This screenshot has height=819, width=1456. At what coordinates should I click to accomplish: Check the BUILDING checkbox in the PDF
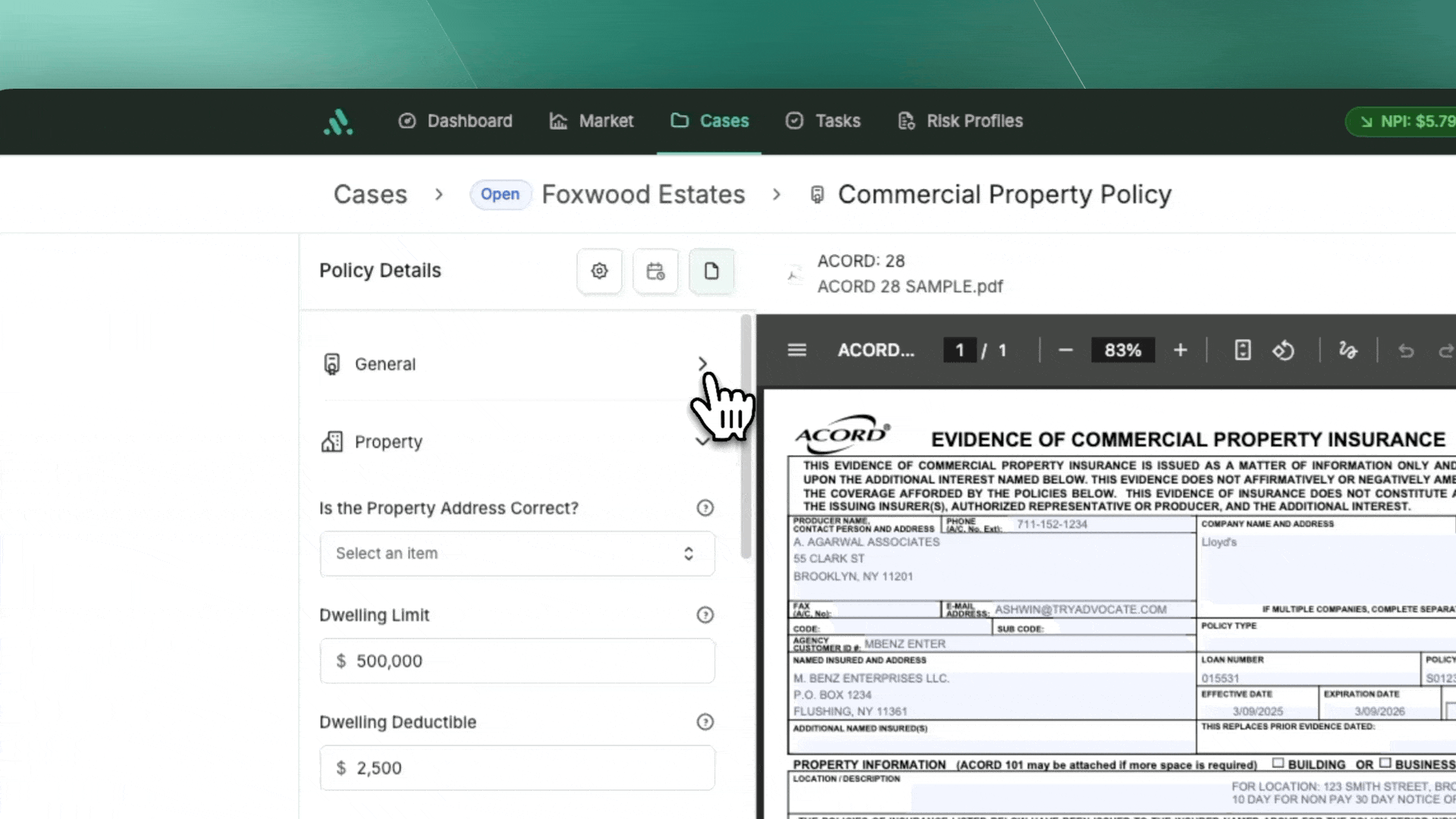[x=1279, y=763]
